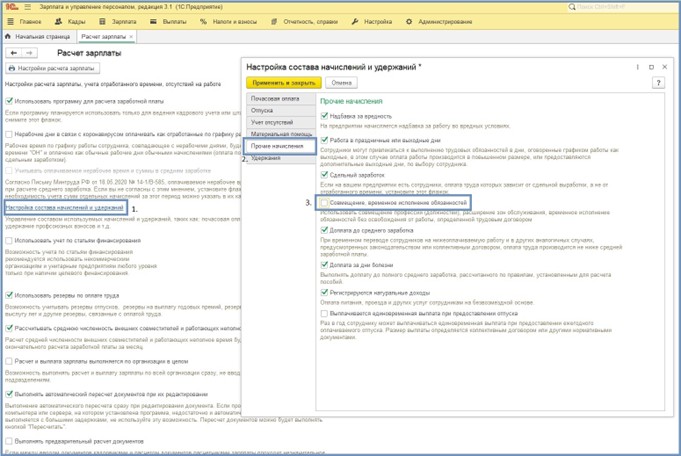This screenshot has width=681, height=456.
Task: Select Прочие начисления in side list
Action: click(278, 146)
